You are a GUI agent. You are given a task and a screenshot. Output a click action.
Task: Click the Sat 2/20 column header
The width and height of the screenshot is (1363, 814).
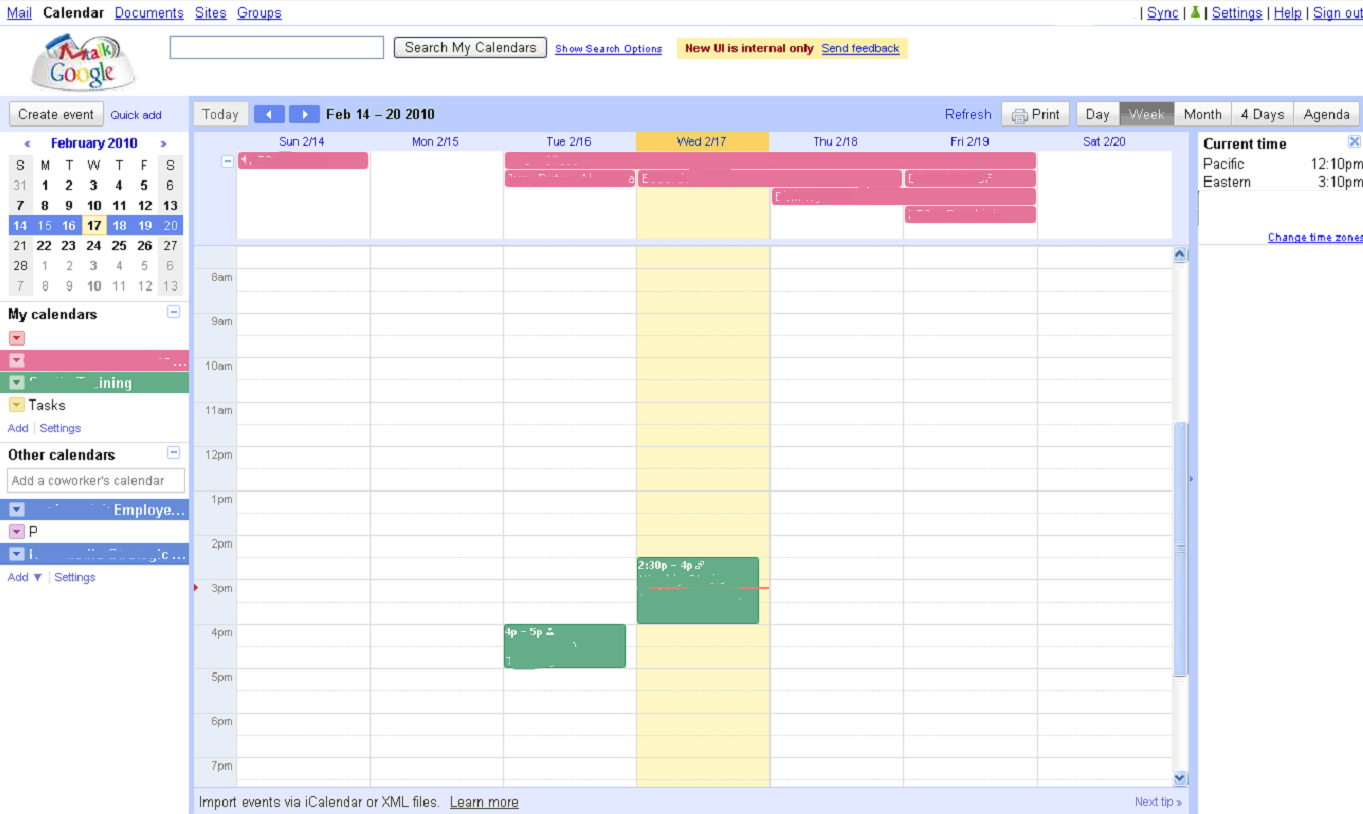(1104, 142)
